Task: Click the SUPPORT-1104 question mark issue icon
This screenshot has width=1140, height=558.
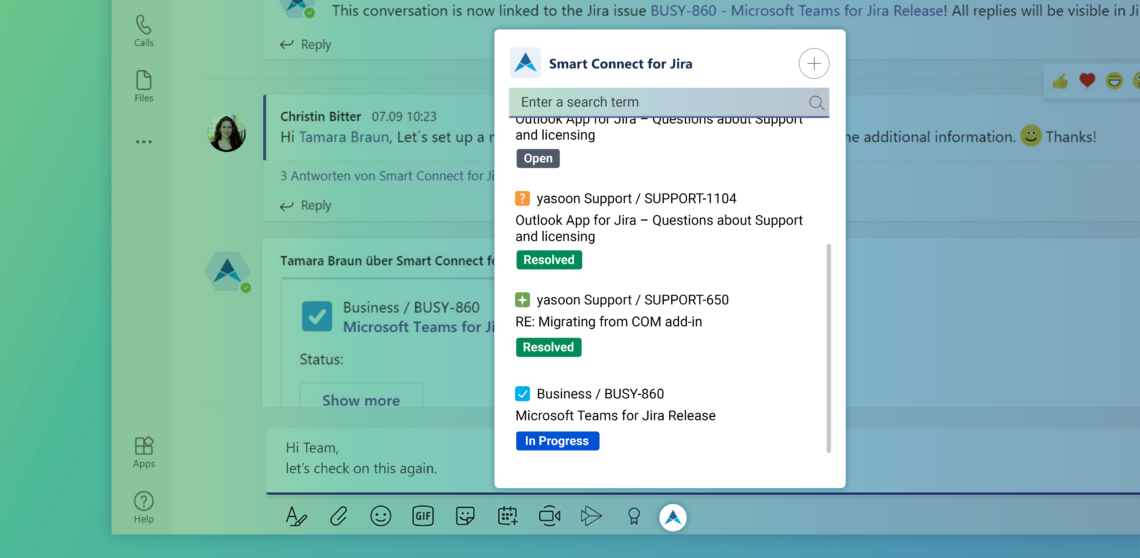Action: point(522,198)
